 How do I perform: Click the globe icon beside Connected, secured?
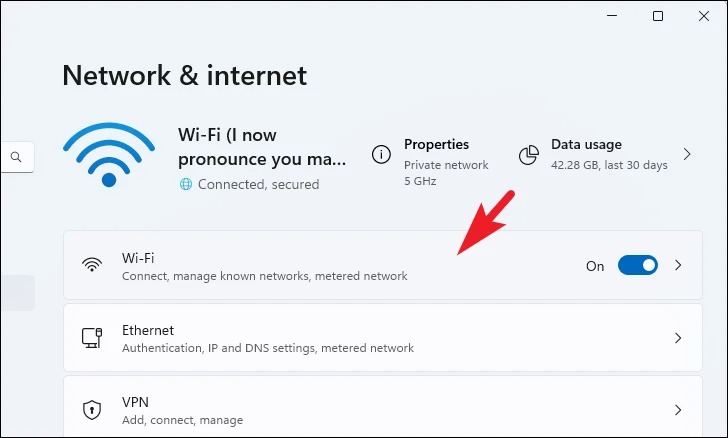pyautogui.click(x=186, y=184)
